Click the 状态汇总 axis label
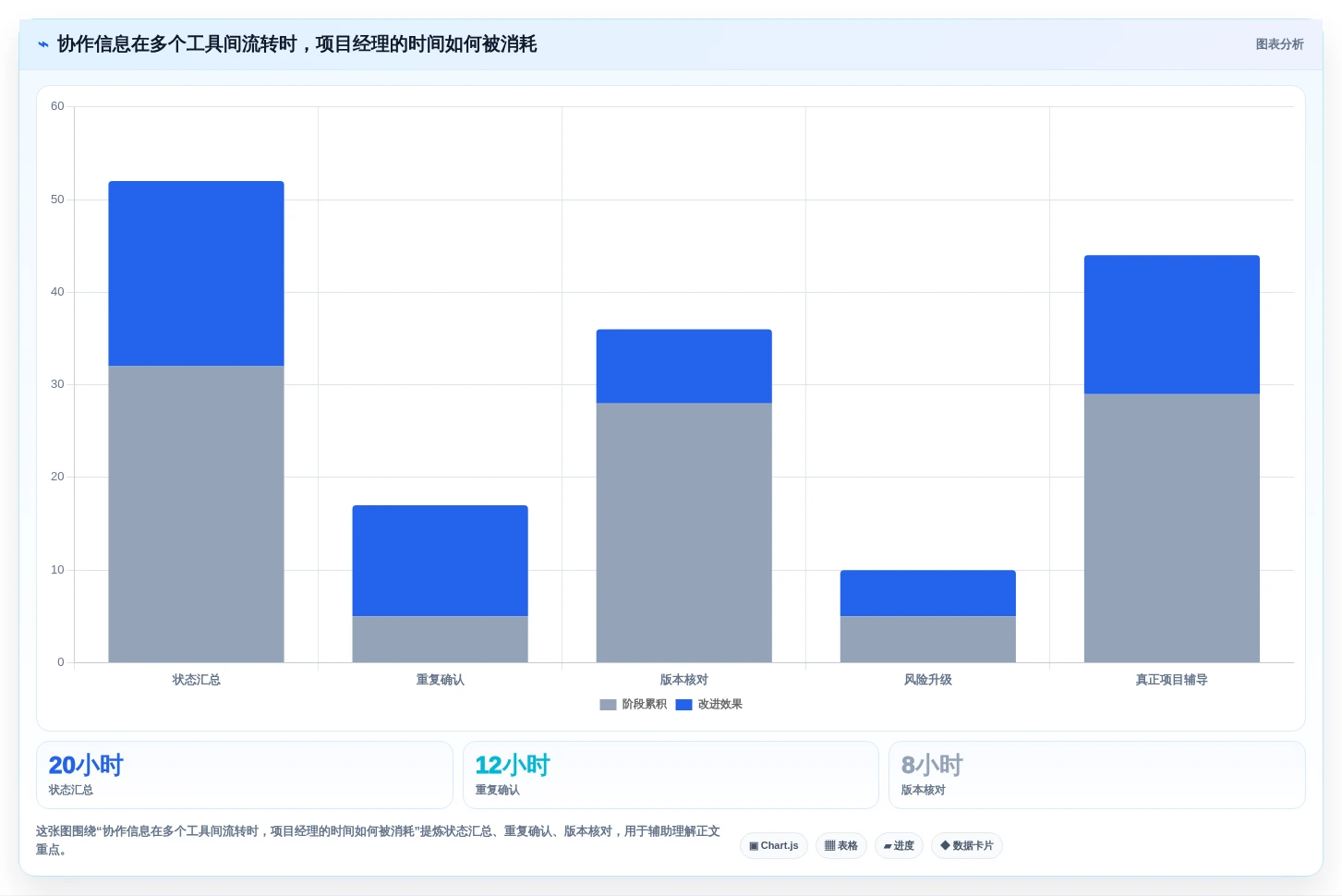 pos(196,680)
